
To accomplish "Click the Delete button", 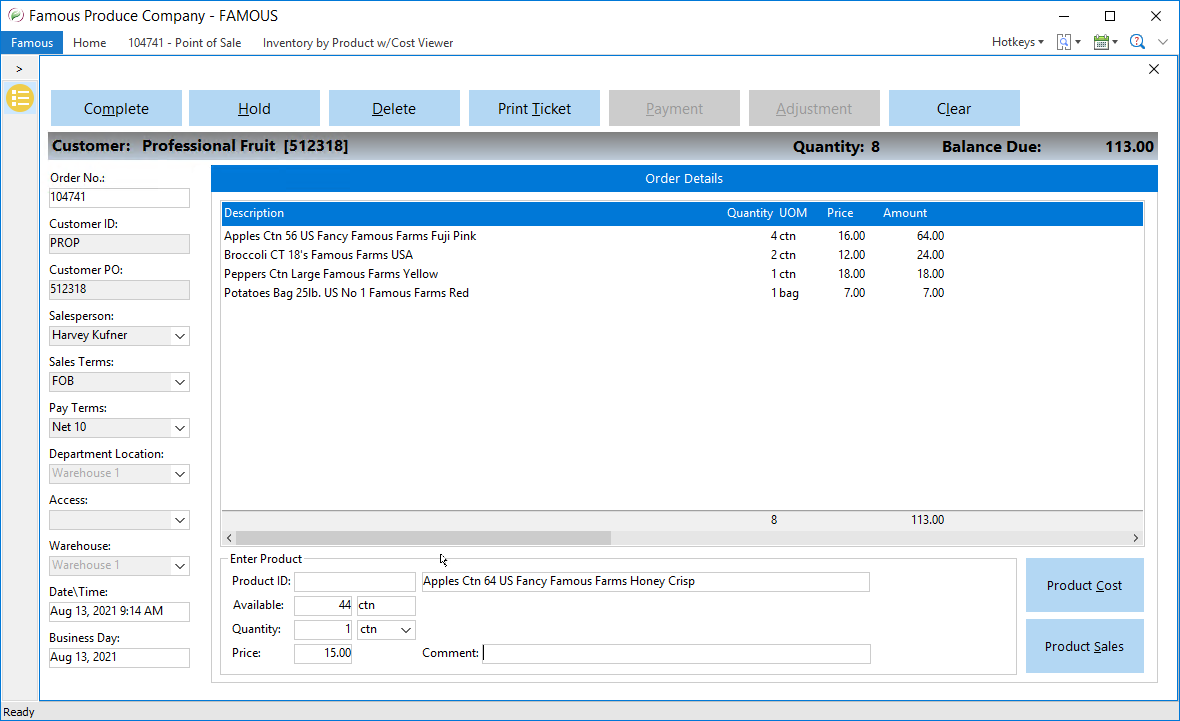I will coord(394,108).
